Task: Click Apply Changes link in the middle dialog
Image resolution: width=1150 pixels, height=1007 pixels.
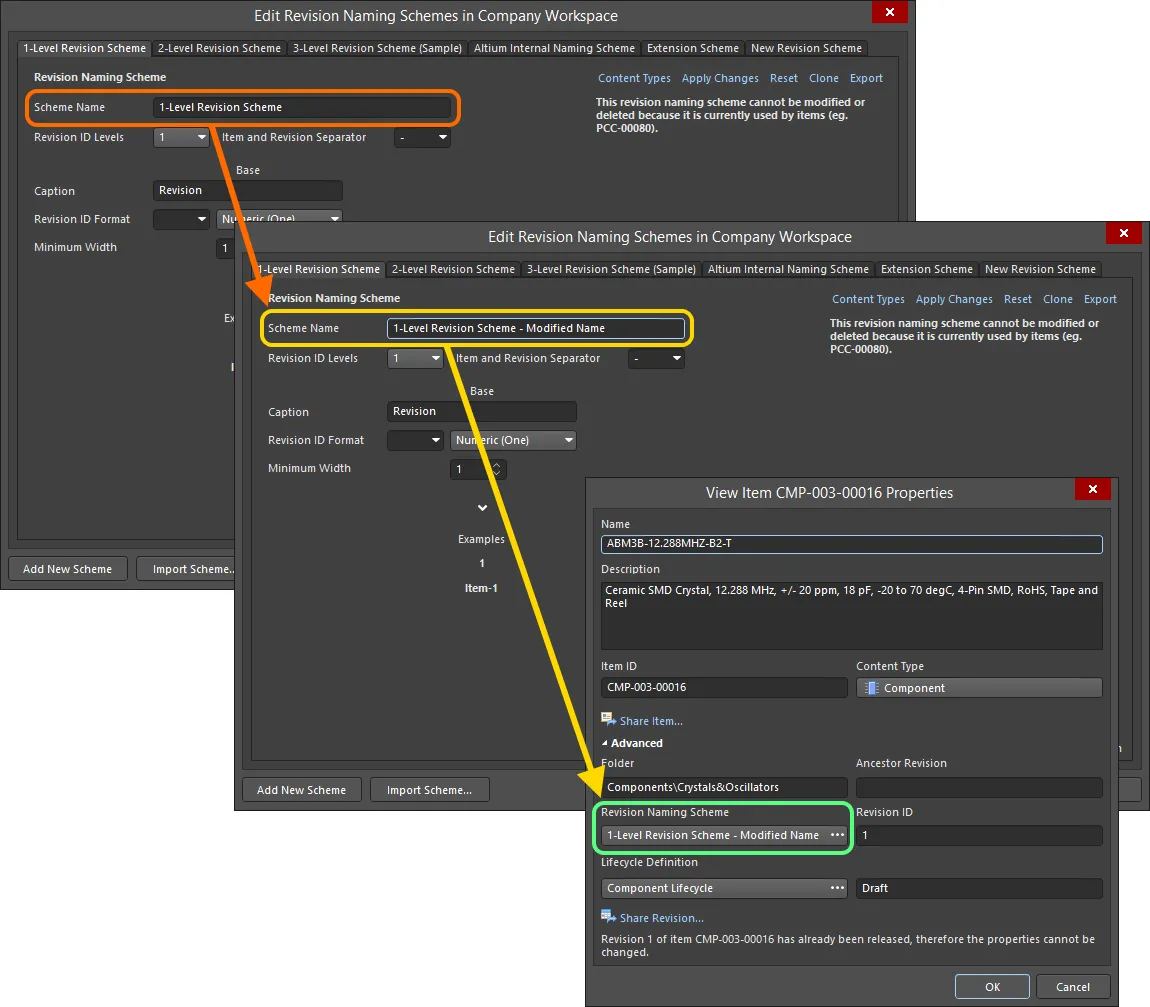Action: (953, 299)
